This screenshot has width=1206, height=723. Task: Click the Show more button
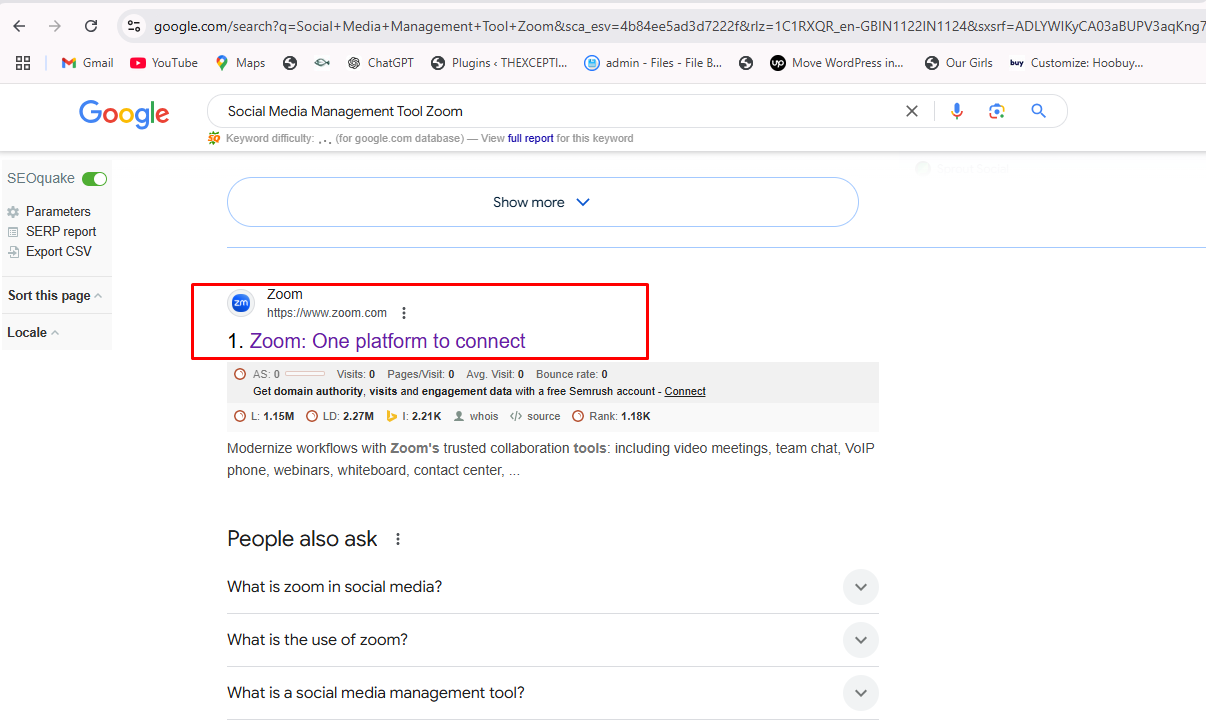(542, 202)
